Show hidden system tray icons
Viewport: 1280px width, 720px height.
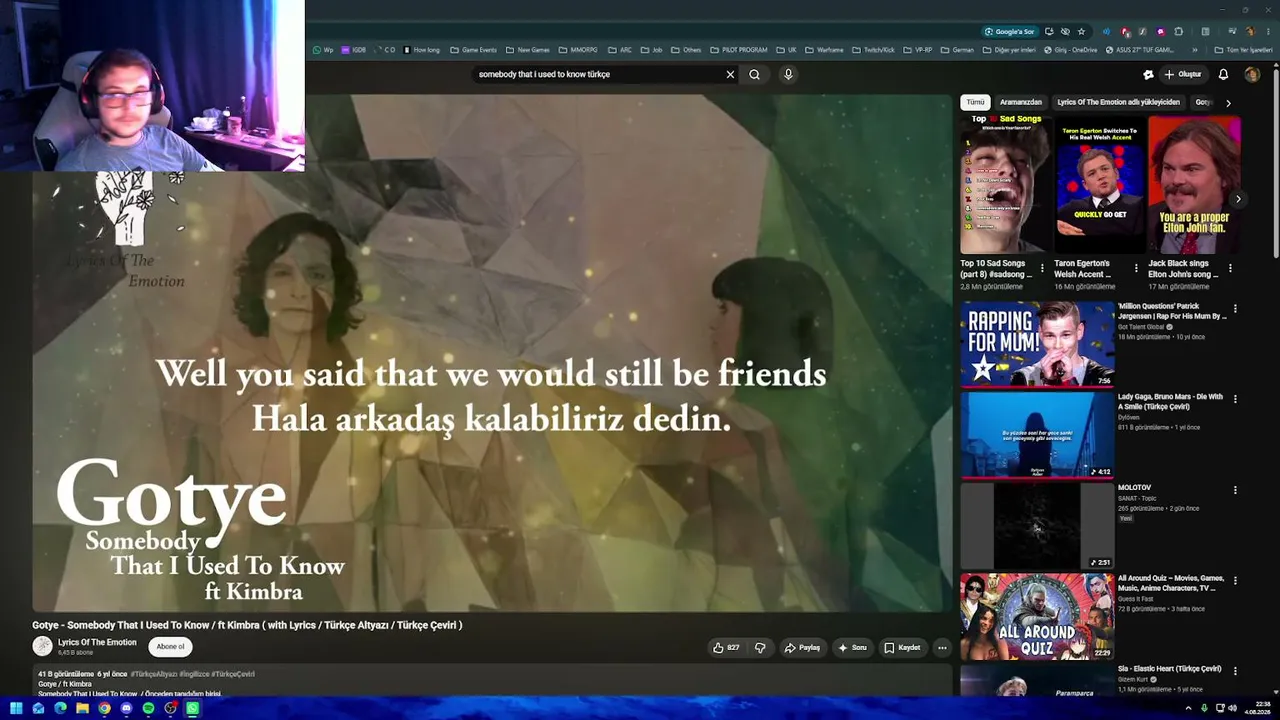pos(1188,708)
